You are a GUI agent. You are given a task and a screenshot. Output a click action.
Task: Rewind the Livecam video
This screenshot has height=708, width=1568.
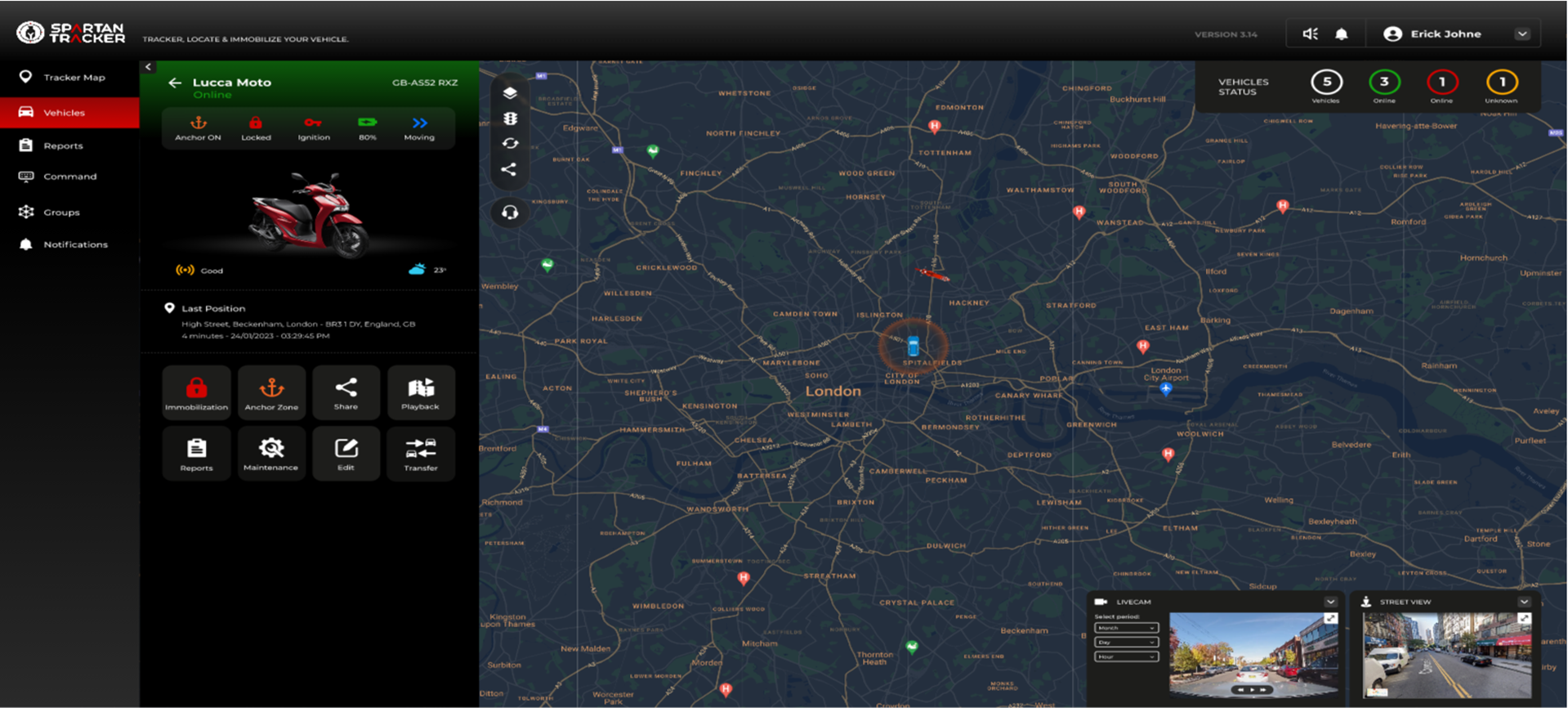pos(1241,690)
